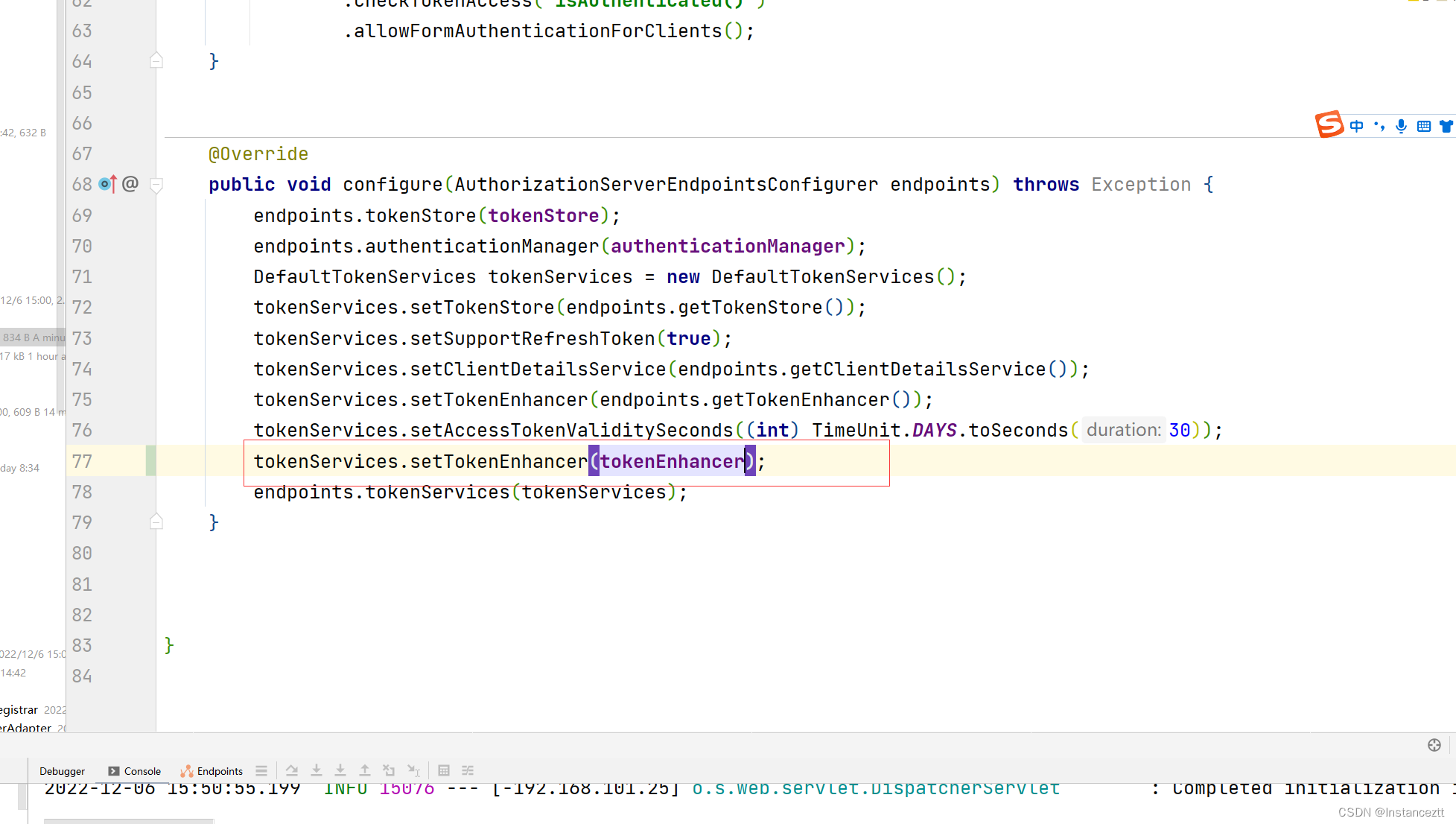Switch to the Console tab

(135, 771)
